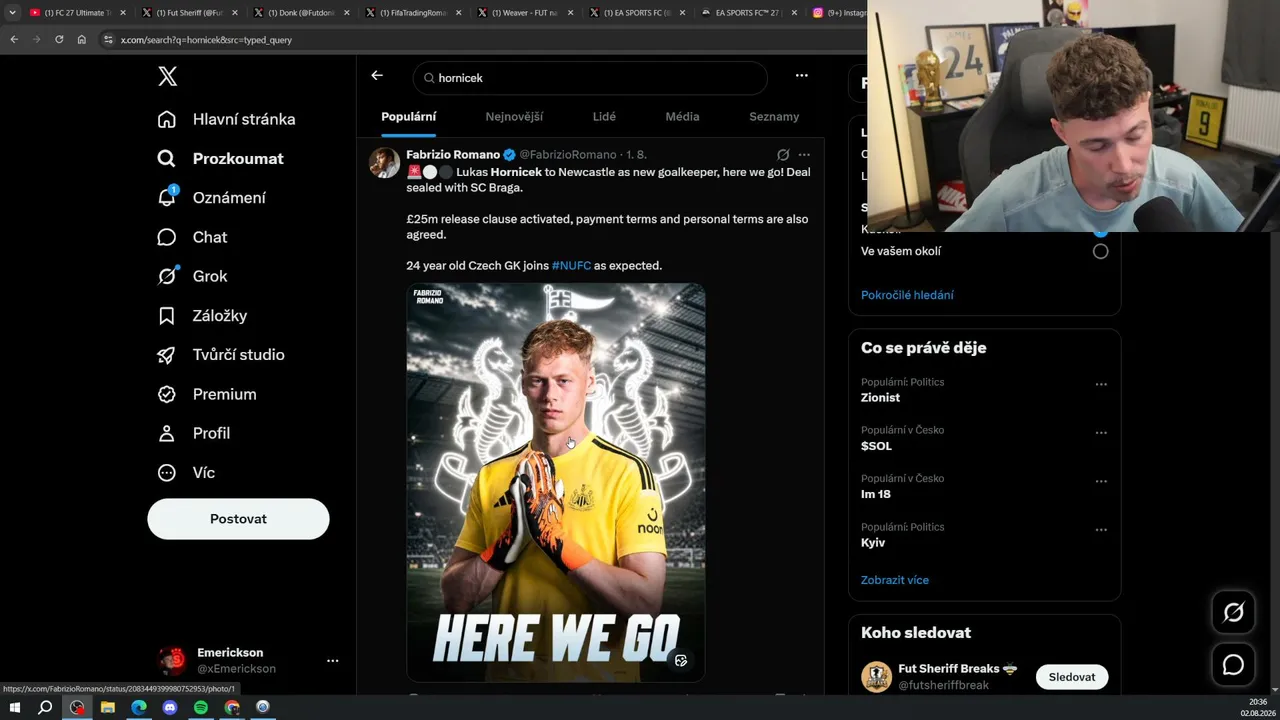Open the HERE WE GO post image
The image size is (1280, 720).
pos(556,483)
